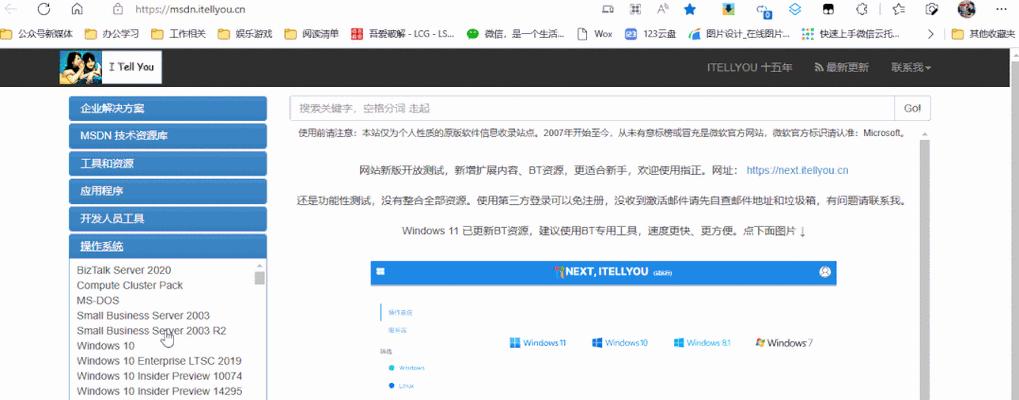
Task: Open 阅读清单 bookmark folder
Action: [x=312, y=34]
